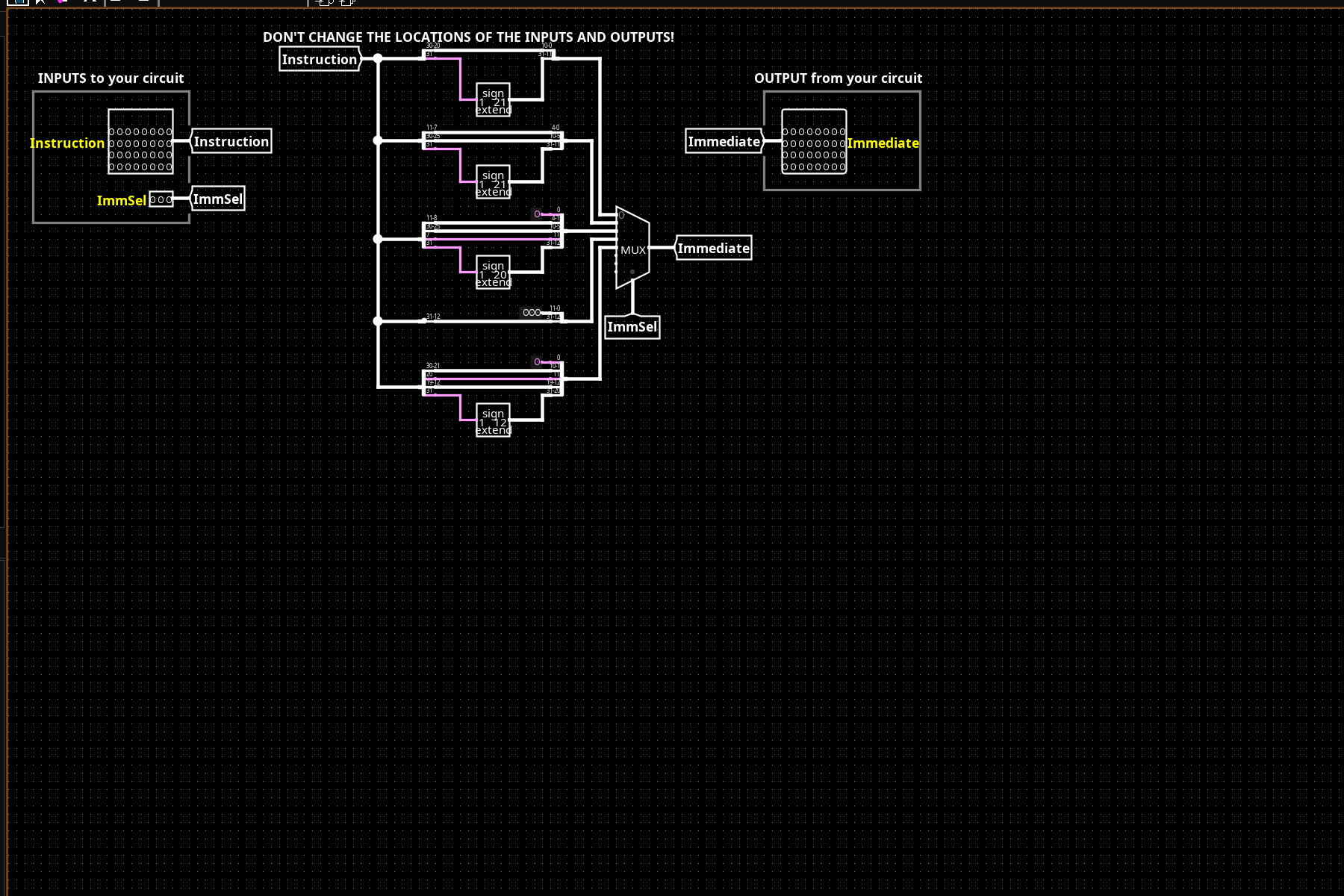Select the second sign extend block from top
The height and width of the screenshot is (896, 1344).
click(x=493, y=184)
